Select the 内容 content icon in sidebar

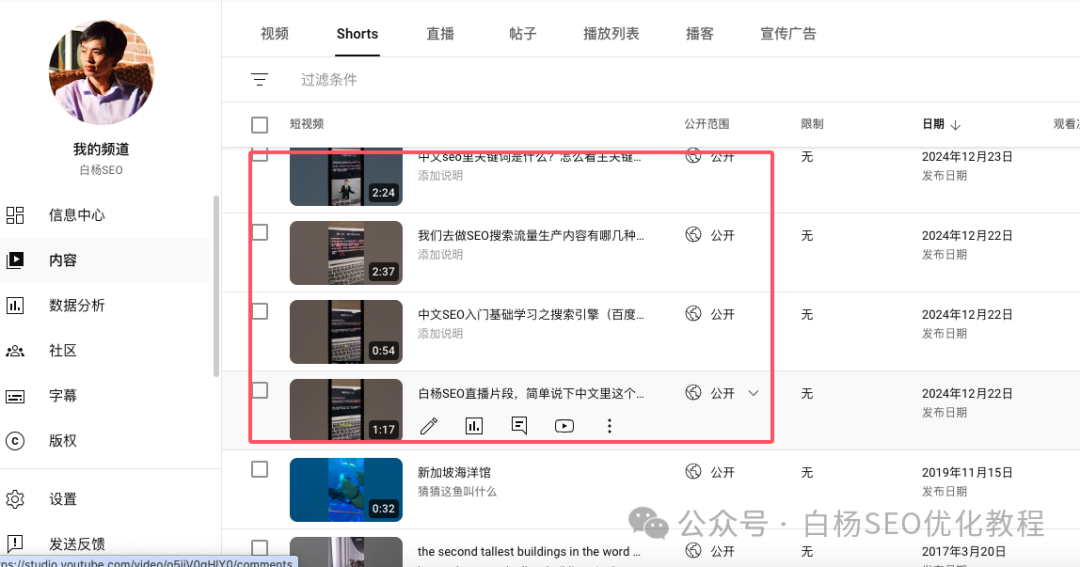point(15,260)
